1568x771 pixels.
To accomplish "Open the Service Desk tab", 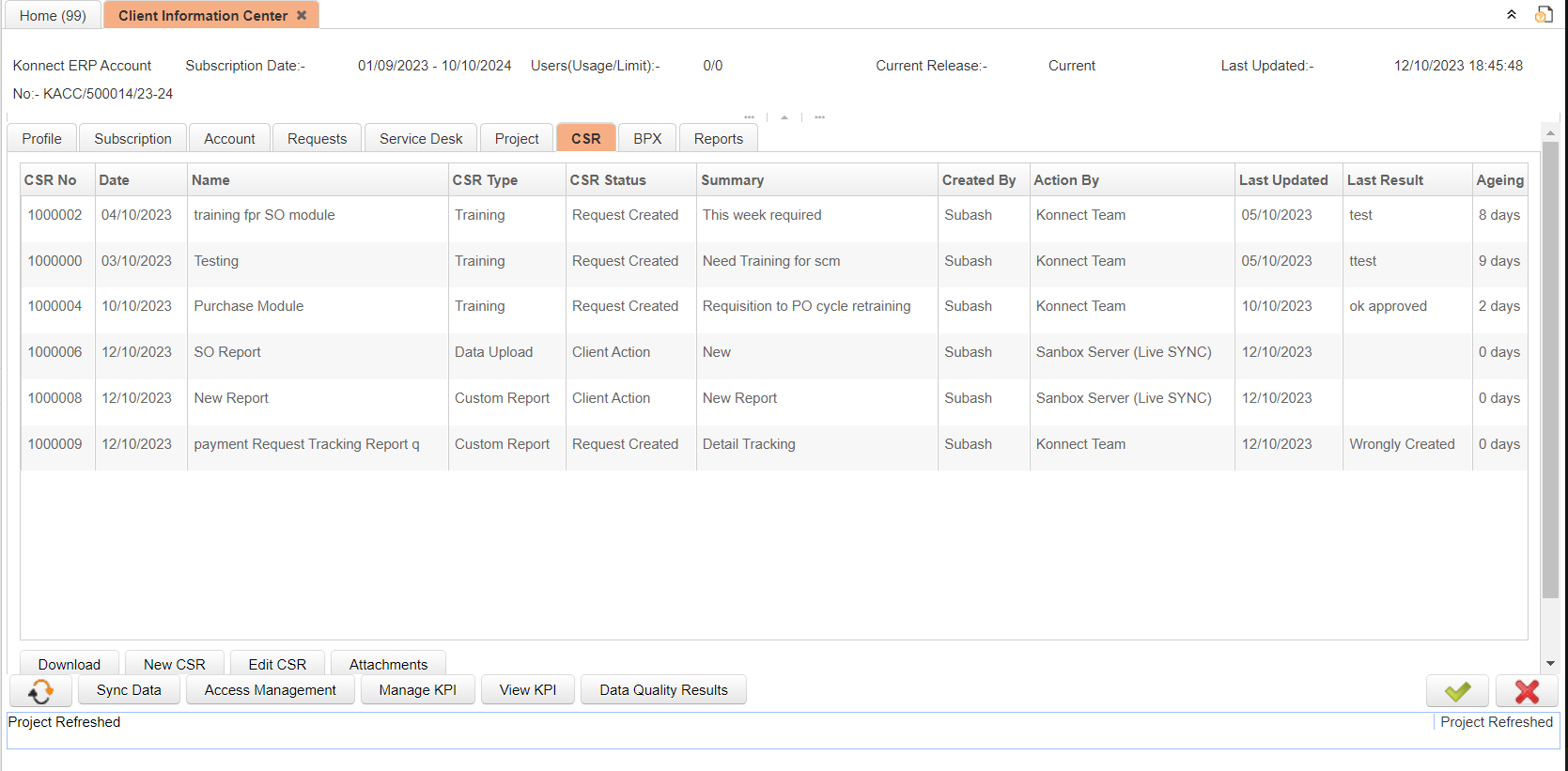I will click(x=421, y=139).
